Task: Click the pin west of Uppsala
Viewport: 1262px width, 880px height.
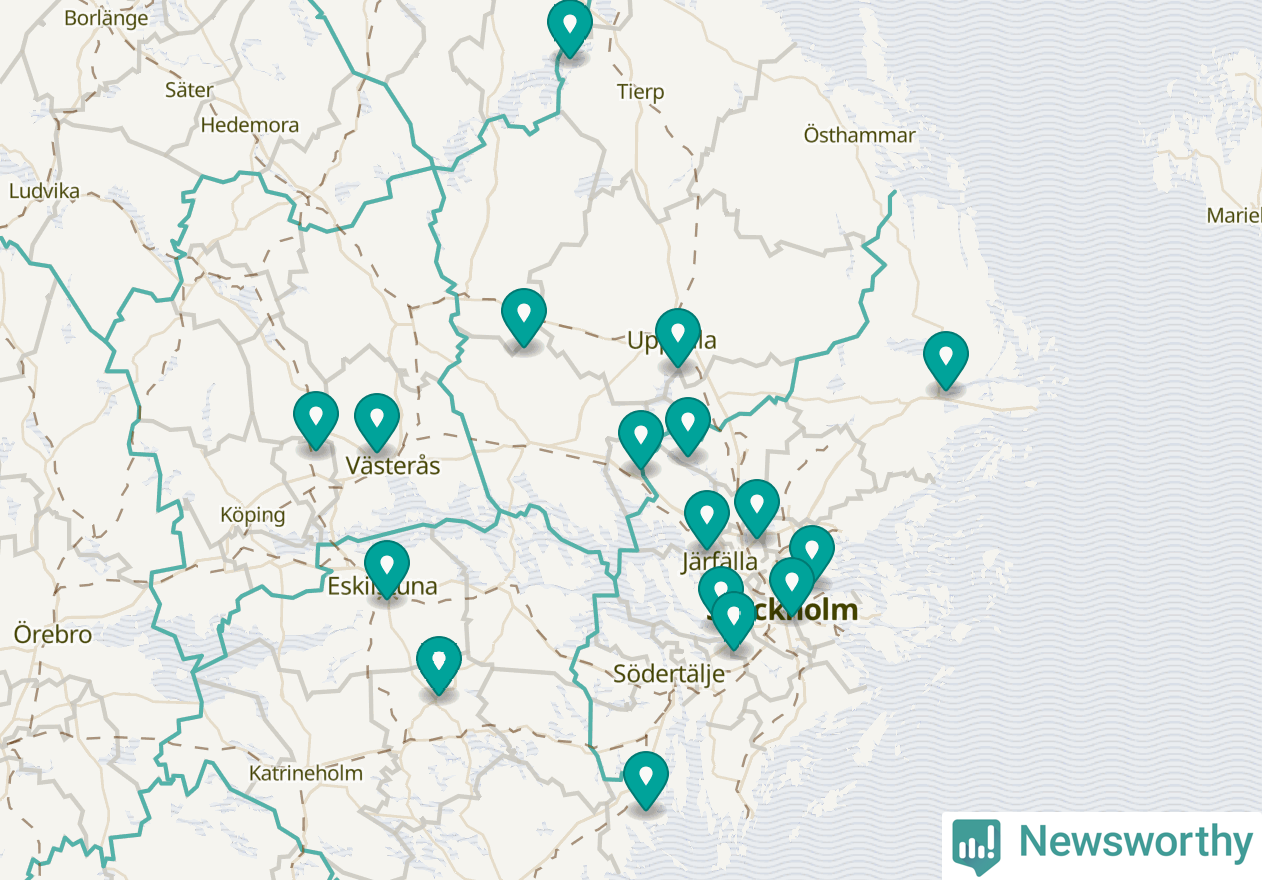Action: pyautogui.click(x=524, y=316)
